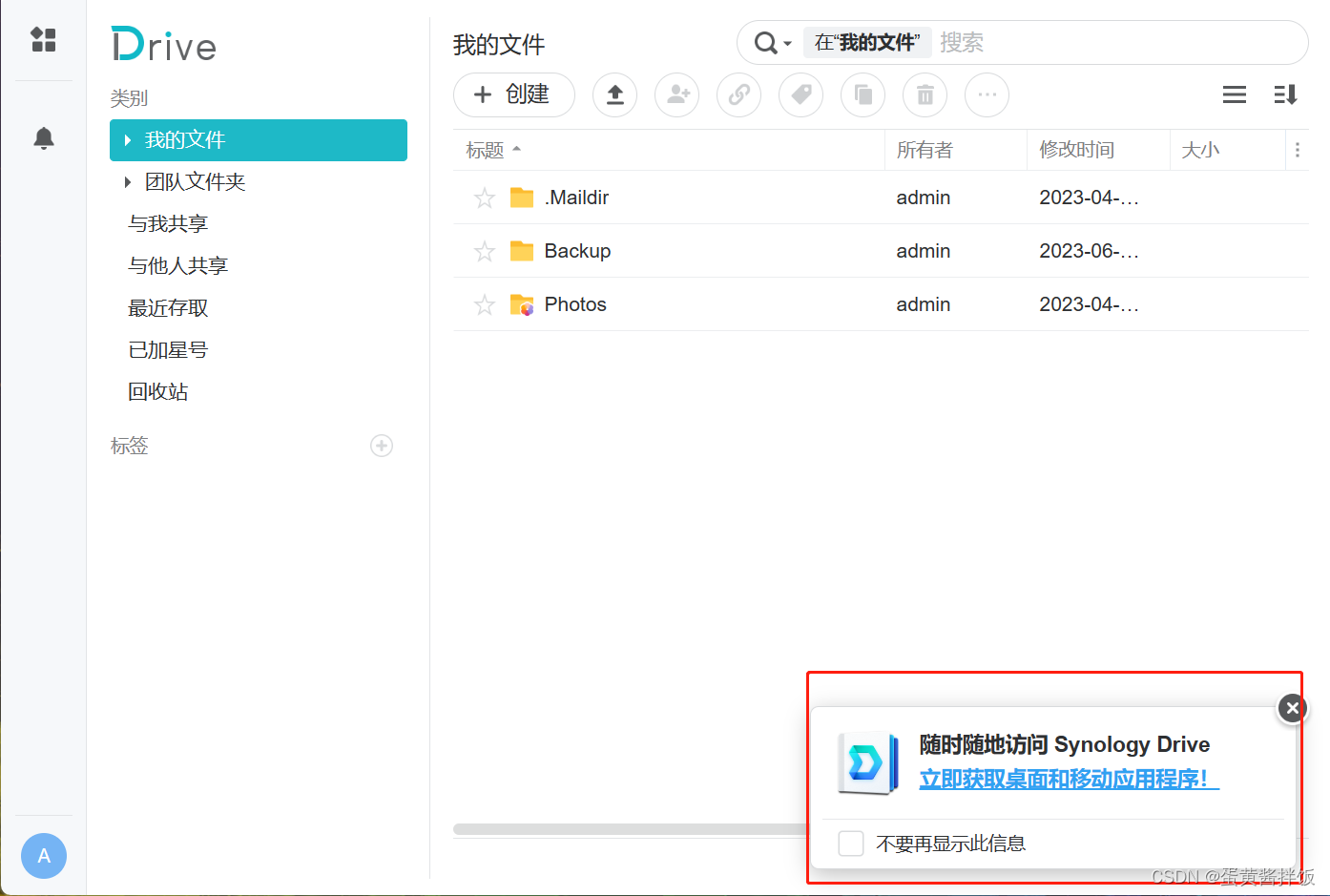Click 立即获取桌面和移动应用程序 link
Image resolution: width=1330 pixels, height=896 pixels.
click(1070, 780)
